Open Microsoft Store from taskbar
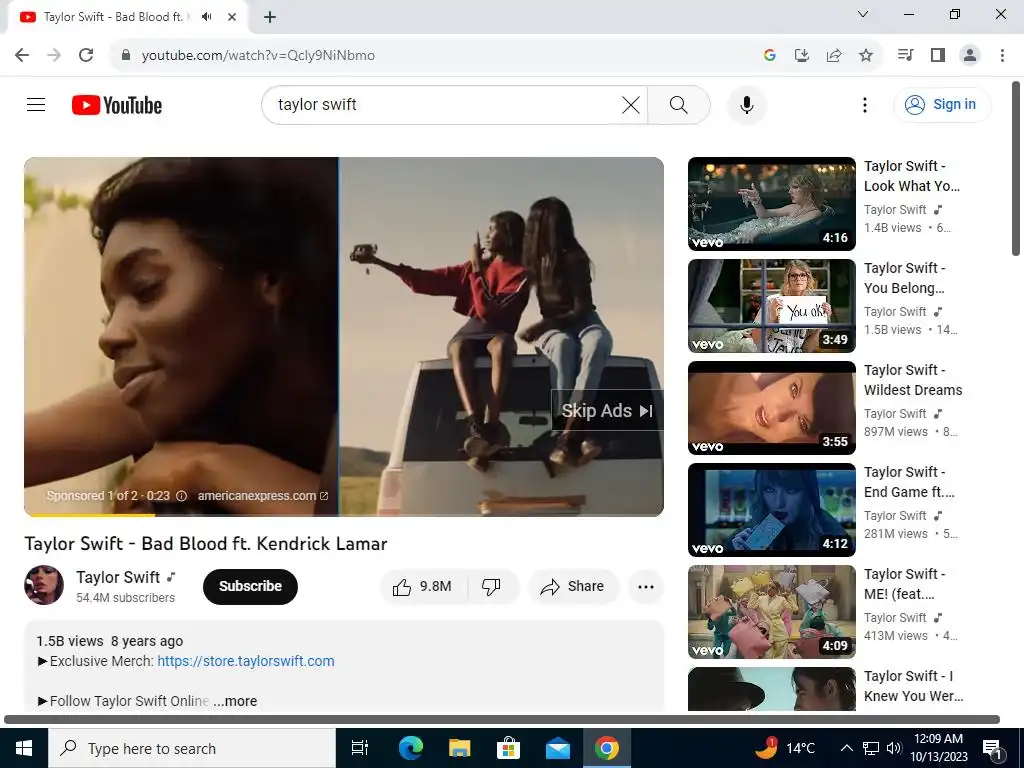1024x768 pixels. point(508,748)
